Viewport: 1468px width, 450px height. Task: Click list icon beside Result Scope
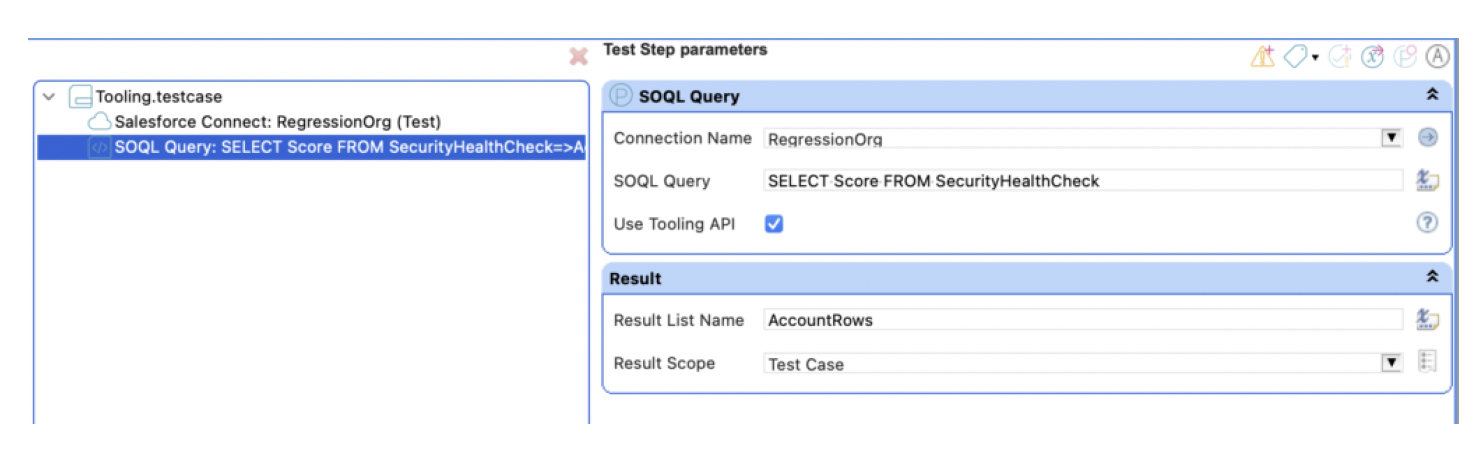tap(1428, 362)
